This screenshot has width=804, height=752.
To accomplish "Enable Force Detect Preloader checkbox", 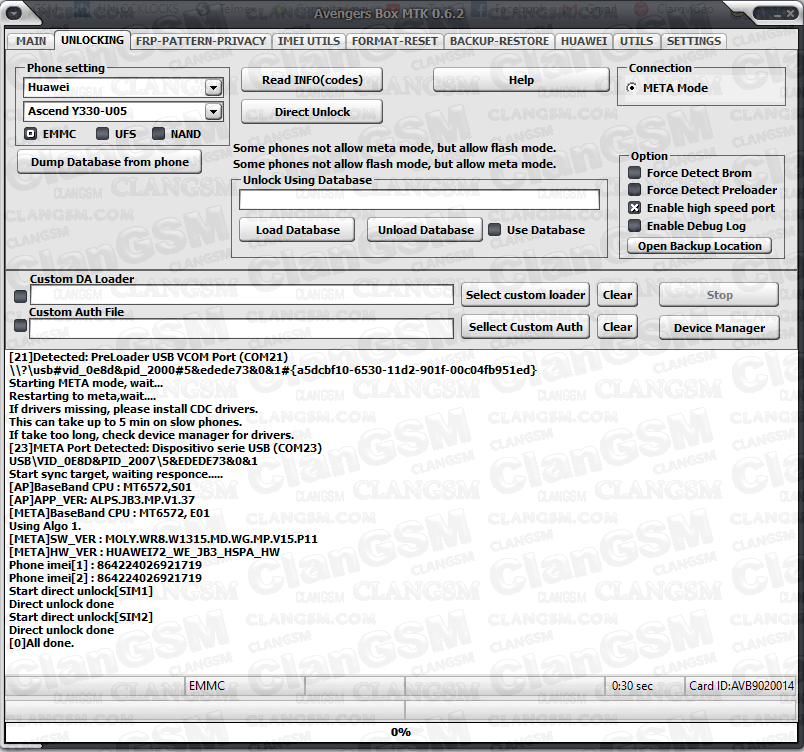I will tap(635, 190).
